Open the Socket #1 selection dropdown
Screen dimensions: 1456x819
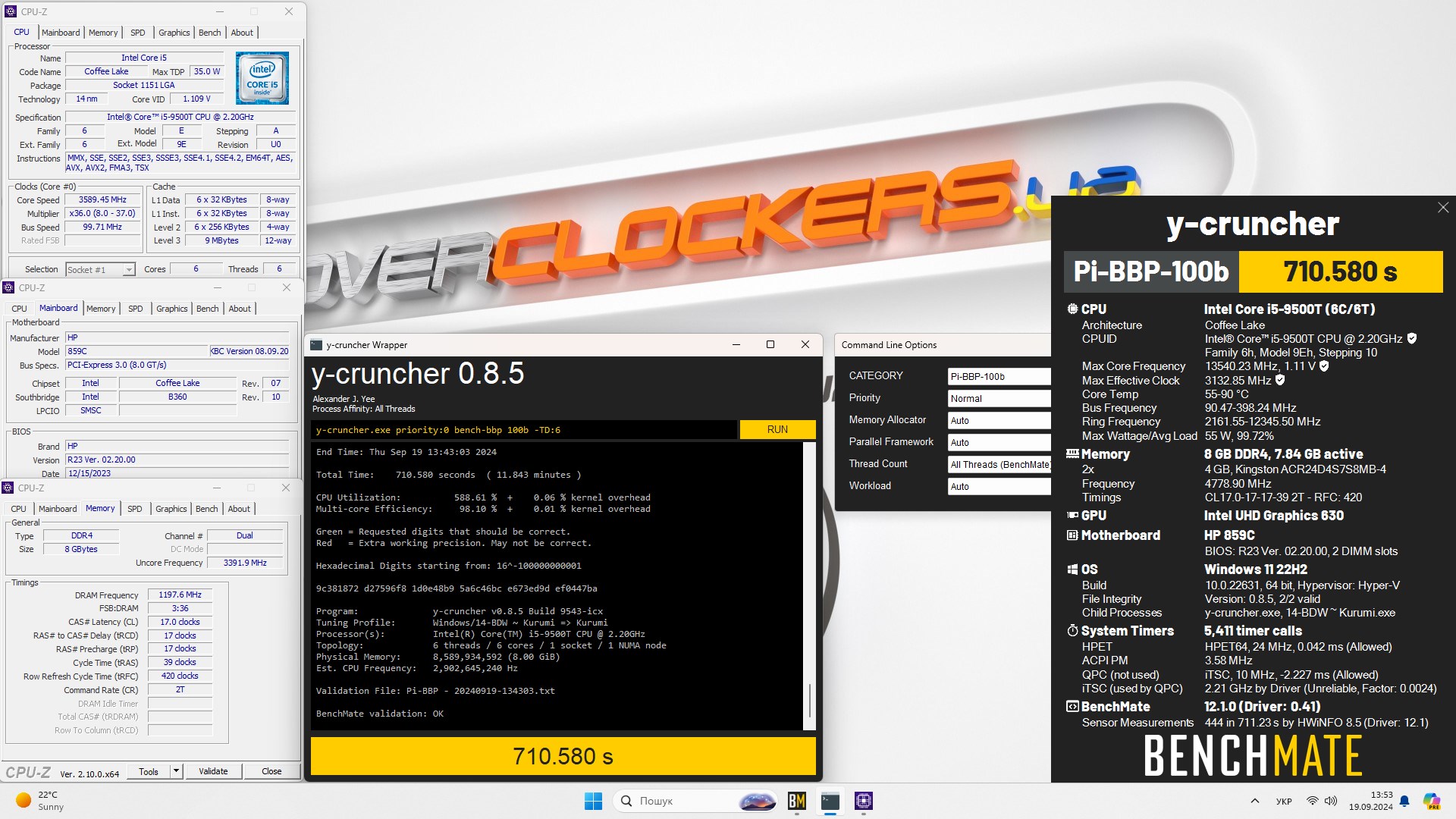click(99, 269)
